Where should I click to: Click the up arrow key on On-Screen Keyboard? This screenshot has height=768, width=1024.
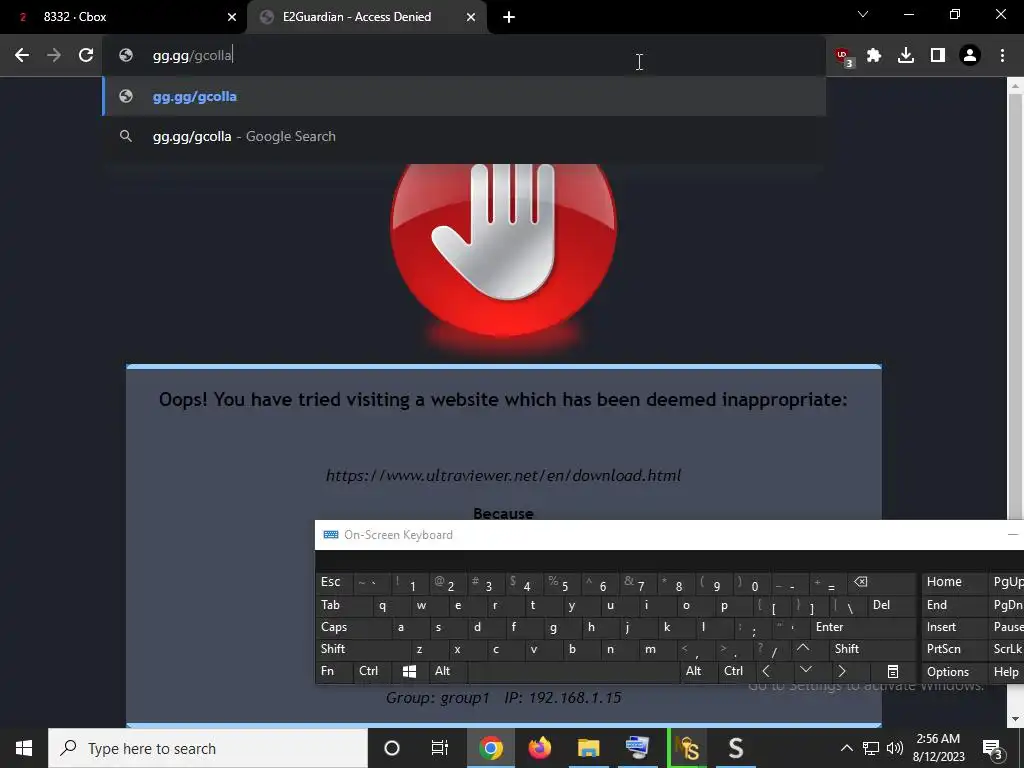[803, 650]
